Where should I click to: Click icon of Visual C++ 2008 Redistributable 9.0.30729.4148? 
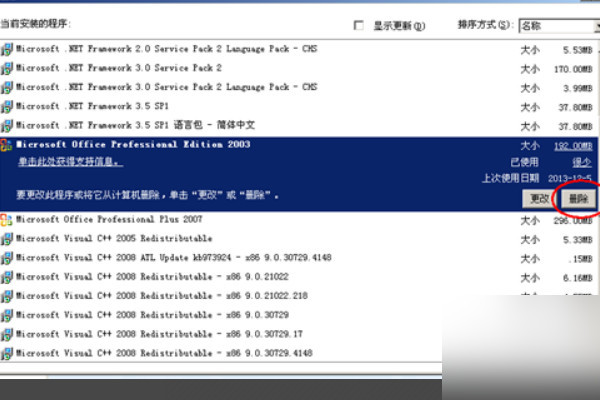(7, 354)
